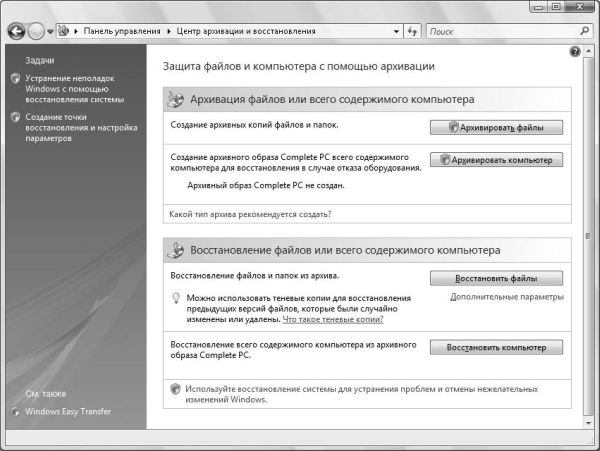Click the Forward navigation arrow button
600x451 pixels.
[36, 31]
